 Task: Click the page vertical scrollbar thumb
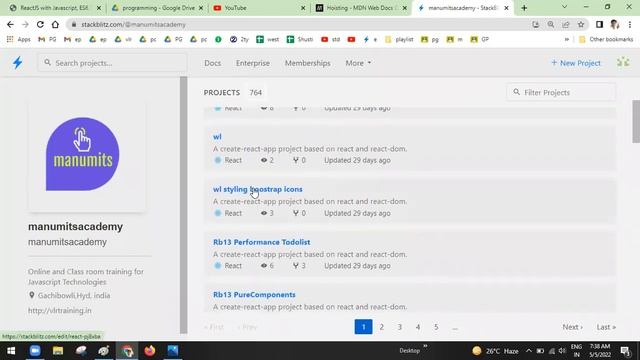coord(636,121)
